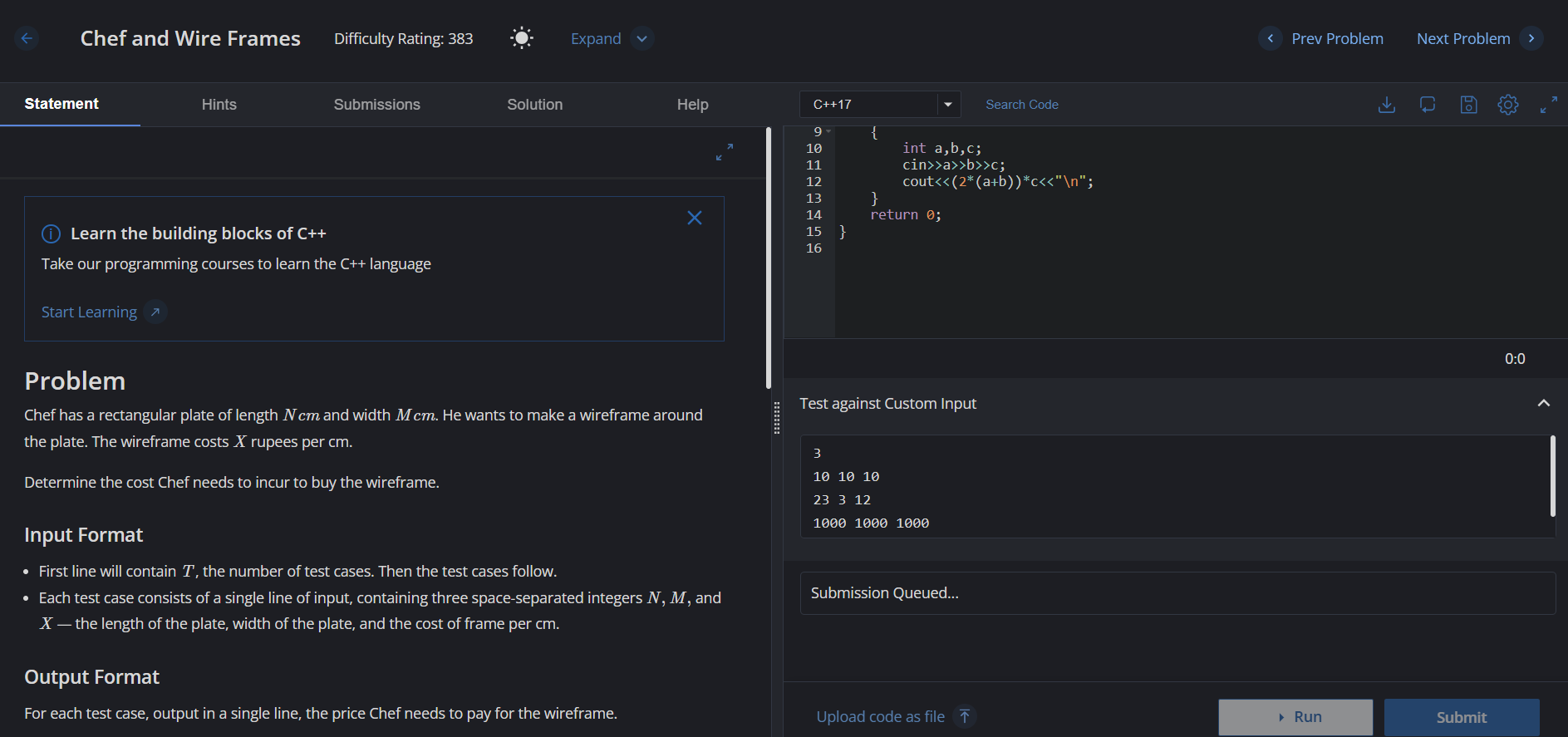Open the Help tab
The width and height of the screenshot is (1568, 737).
[x=693, y=105]
